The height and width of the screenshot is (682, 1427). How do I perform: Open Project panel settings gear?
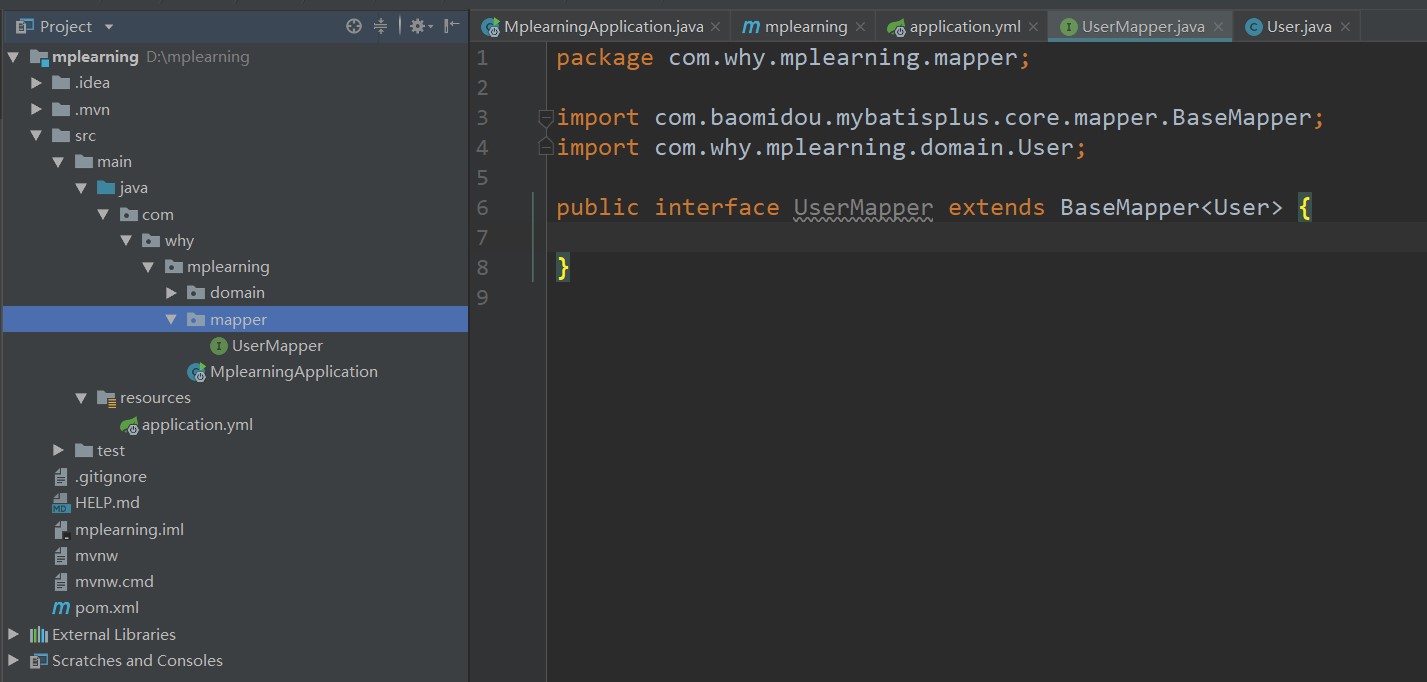click(x=419, y=26)
